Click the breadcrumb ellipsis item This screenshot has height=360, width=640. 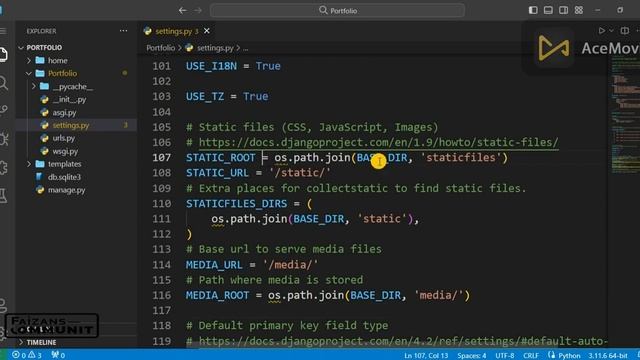(x=245, y=48)
